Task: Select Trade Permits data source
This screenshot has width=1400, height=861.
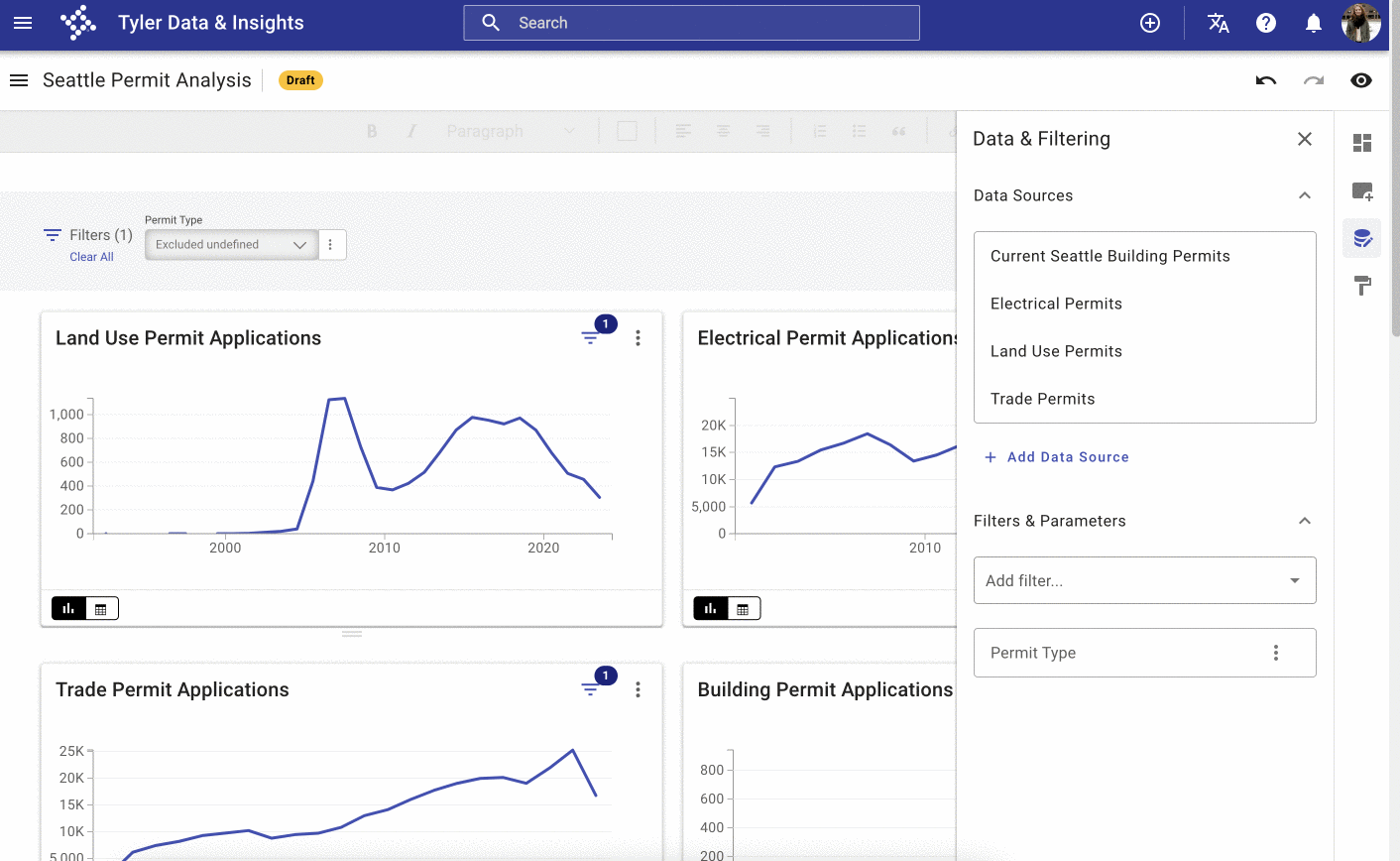Action: [1145, 399]
